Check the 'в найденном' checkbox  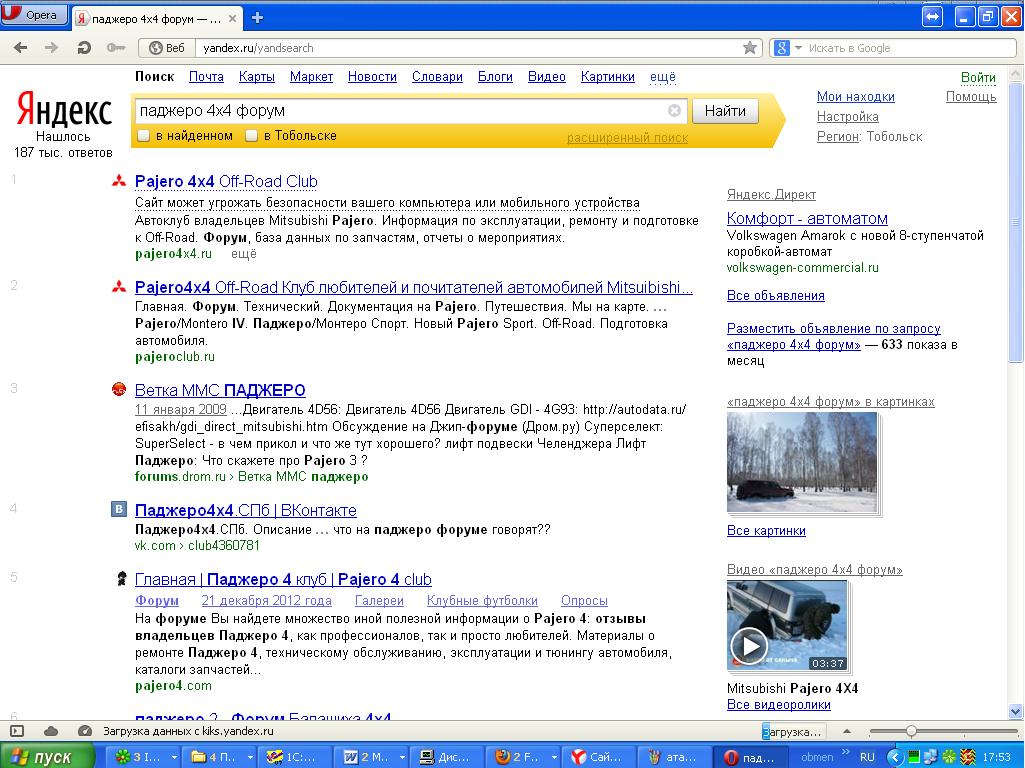(x=144, y=136)
